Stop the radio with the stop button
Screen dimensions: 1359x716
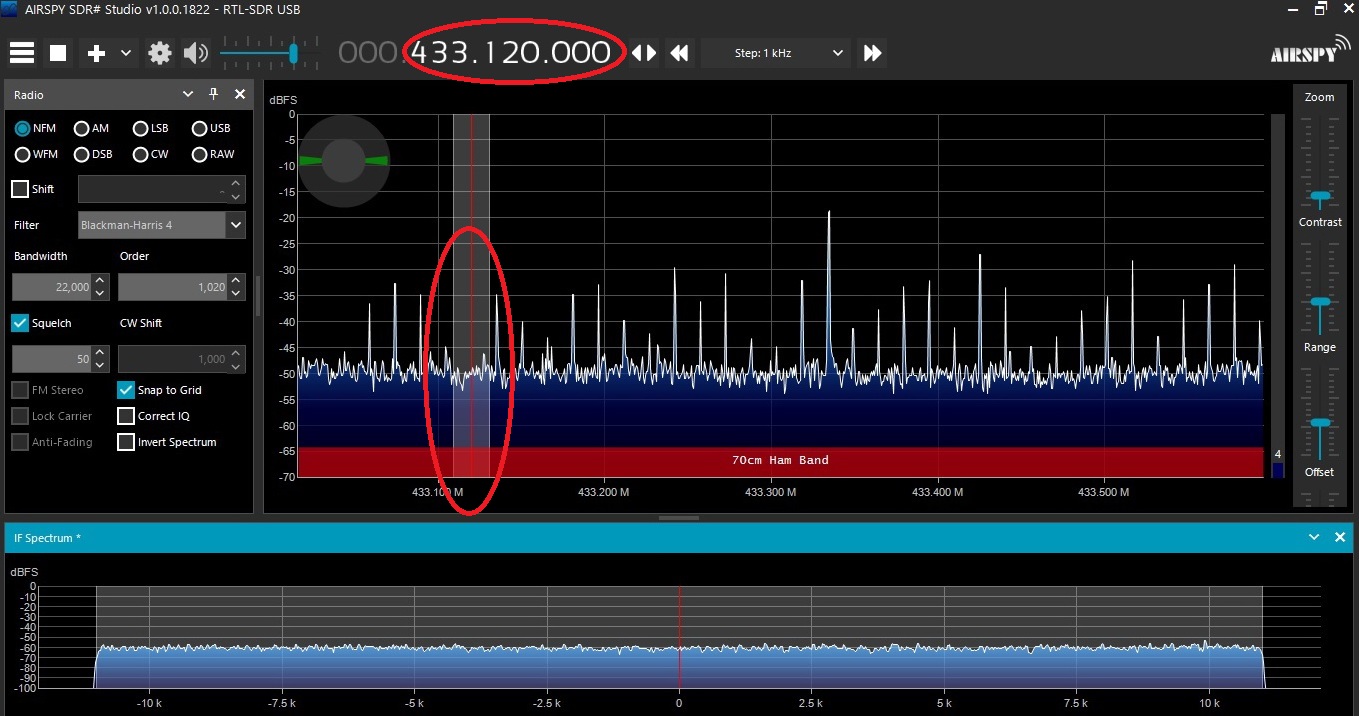[59, 53]
